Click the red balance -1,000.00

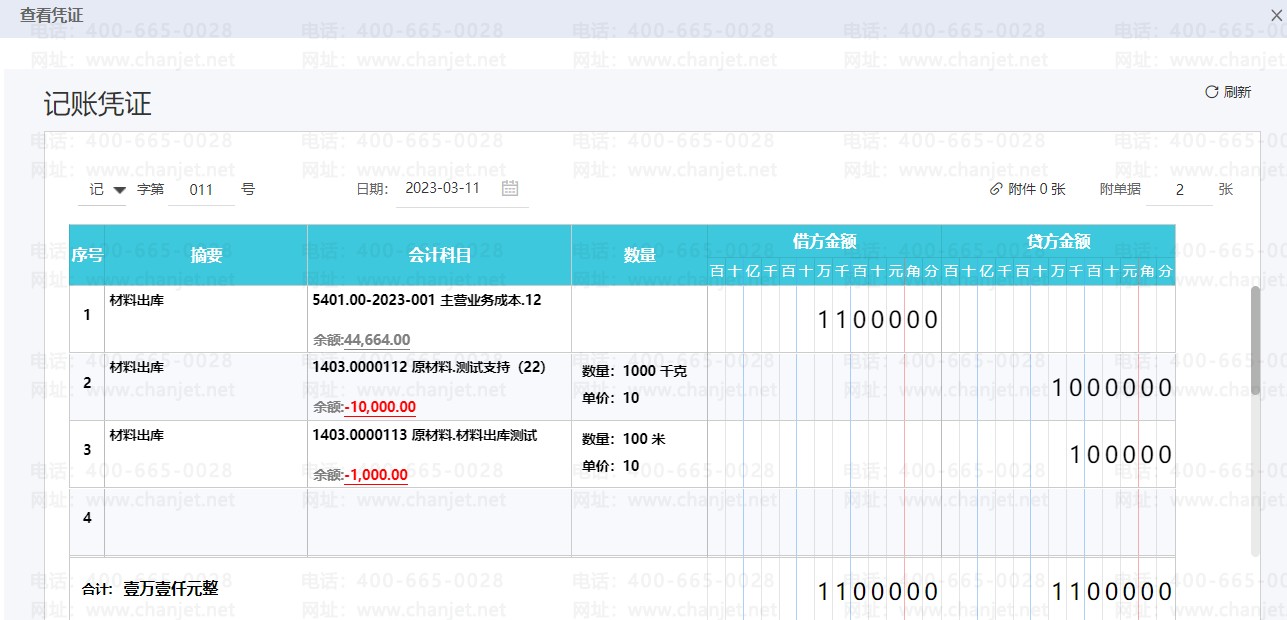point(376,475)
